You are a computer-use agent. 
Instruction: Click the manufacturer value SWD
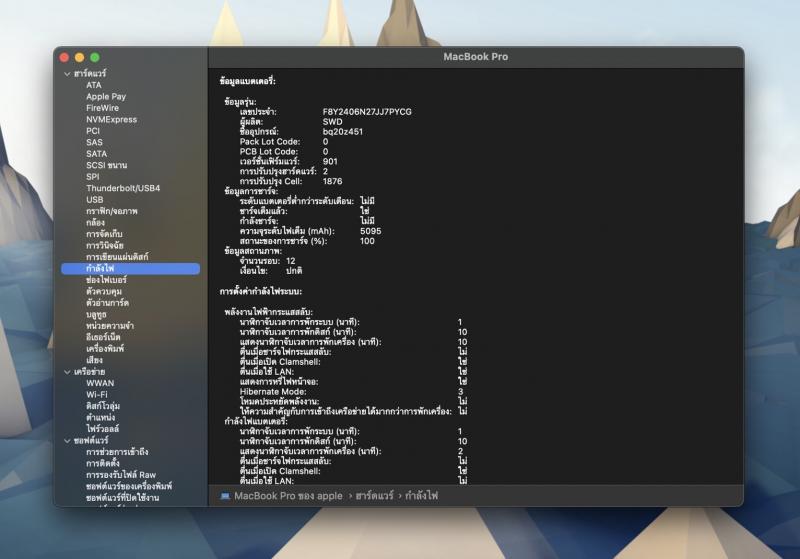(333, 122)
